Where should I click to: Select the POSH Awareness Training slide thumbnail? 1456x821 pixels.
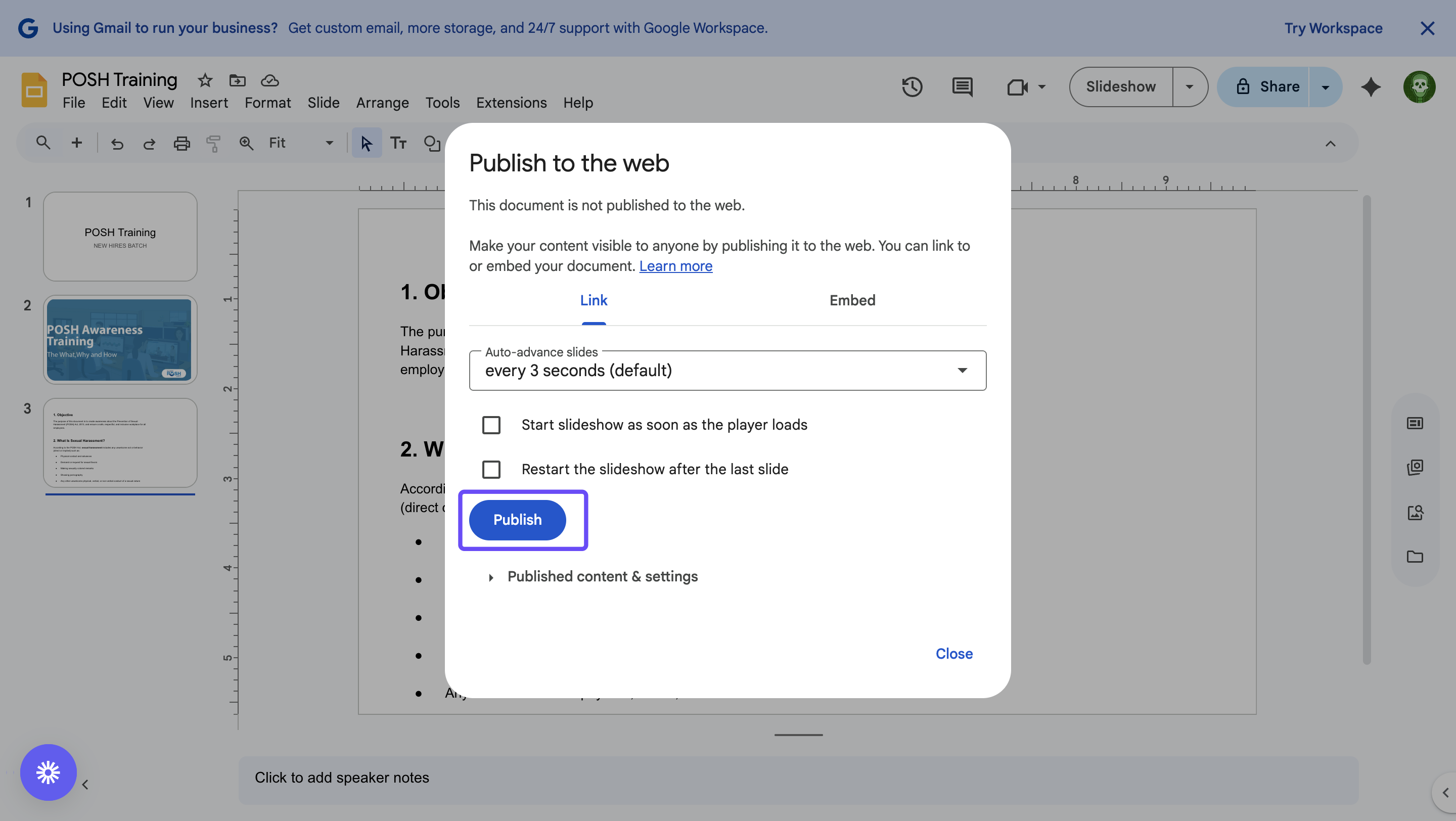[x=120, y=340]
